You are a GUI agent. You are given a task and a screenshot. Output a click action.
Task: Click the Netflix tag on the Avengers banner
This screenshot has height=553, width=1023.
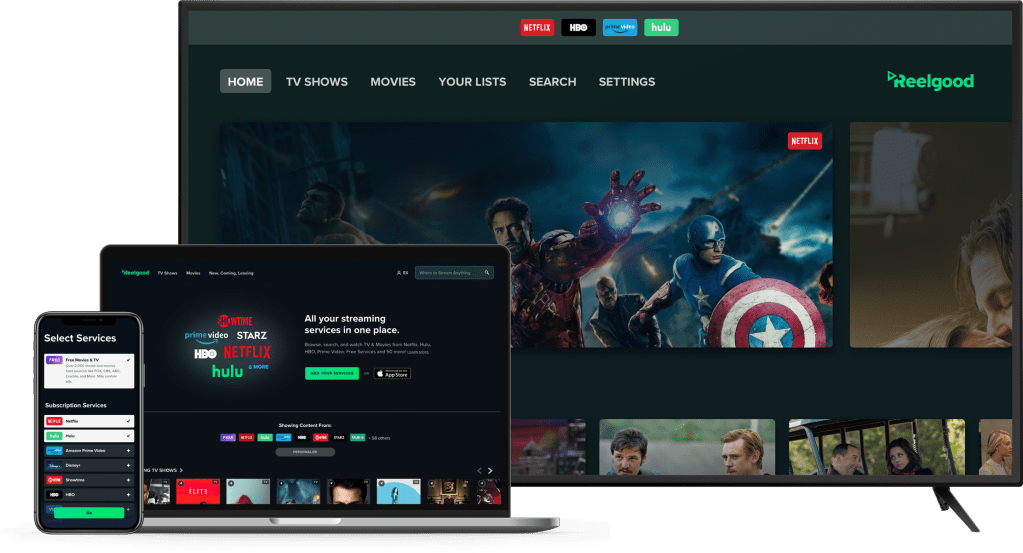(804, 141)
